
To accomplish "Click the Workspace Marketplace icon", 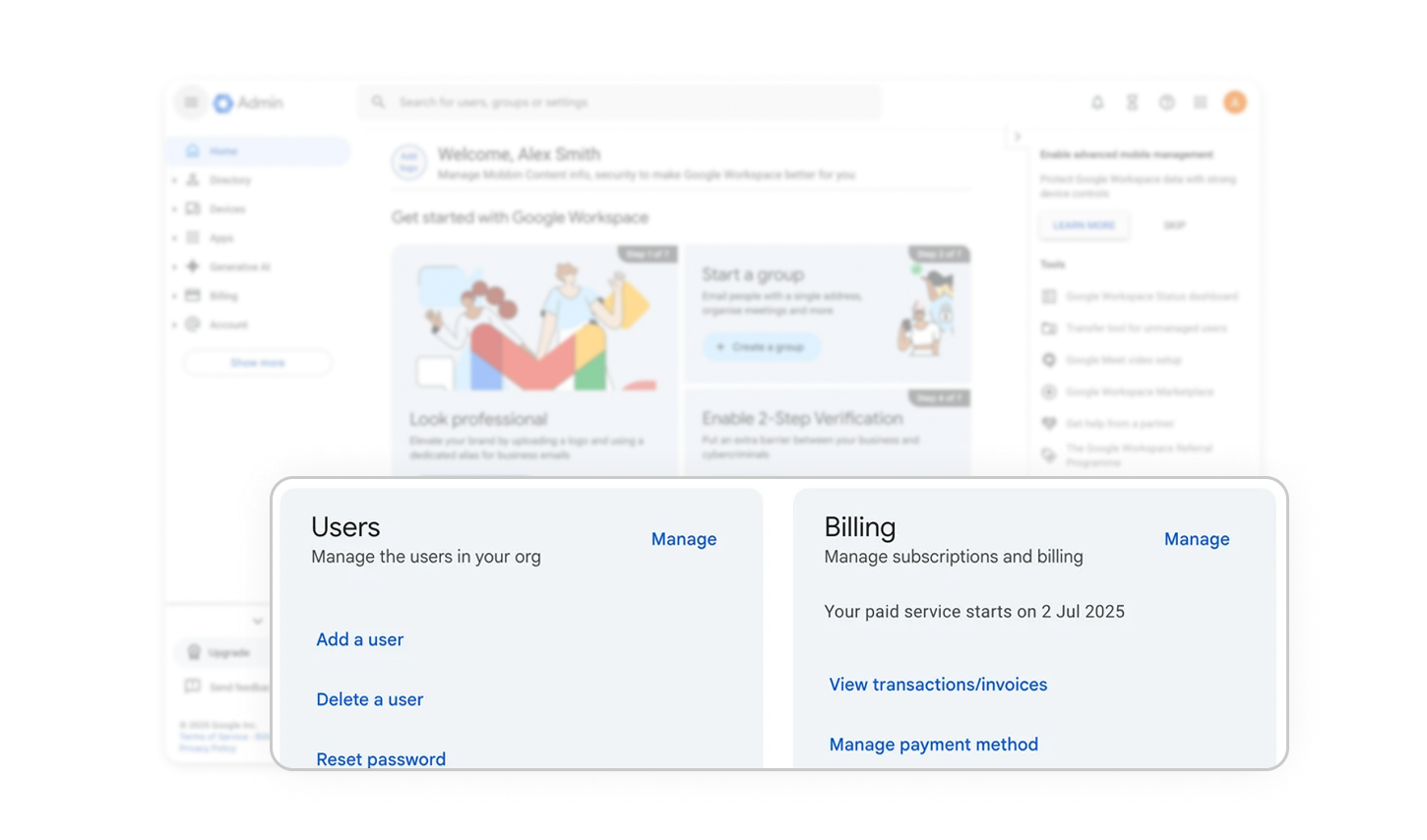I will [1049, 391].
